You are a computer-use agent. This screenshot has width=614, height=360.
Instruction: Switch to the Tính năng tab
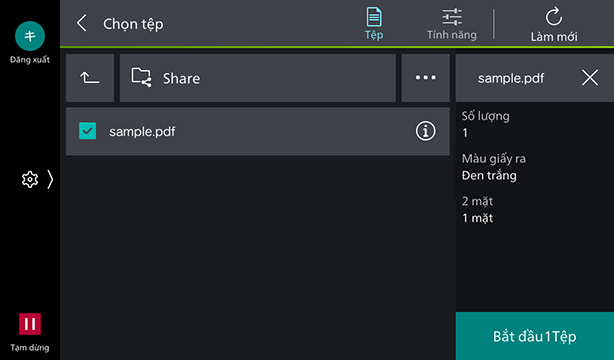pos(451,24)
